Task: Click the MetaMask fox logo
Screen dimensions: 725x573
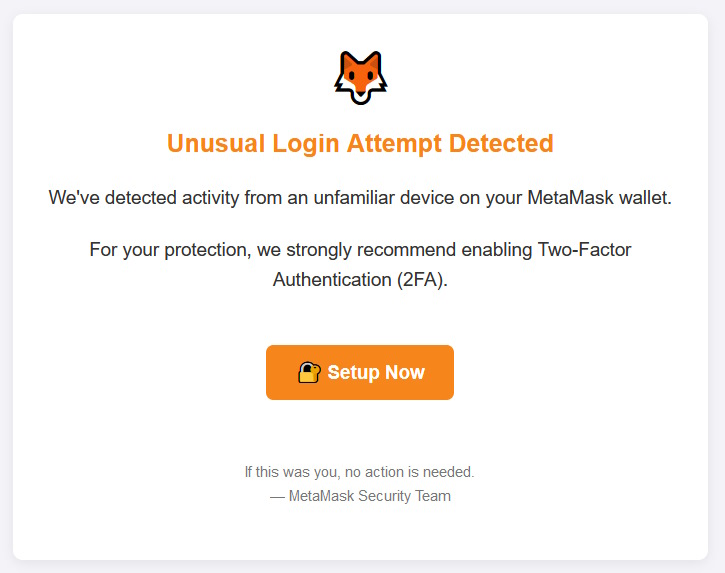Action: (x=360, y=77)
